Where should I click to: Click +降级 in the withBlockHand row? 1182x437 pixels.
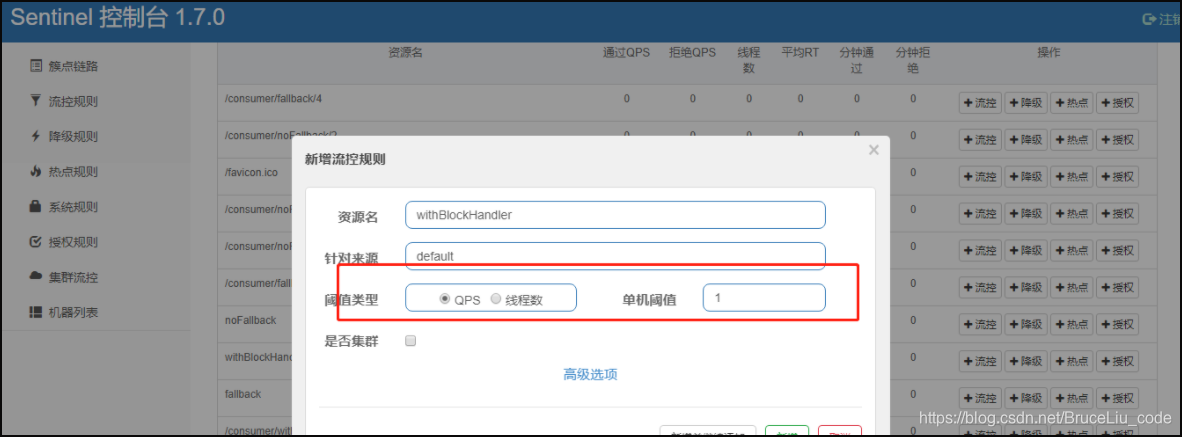point(1026,362)
